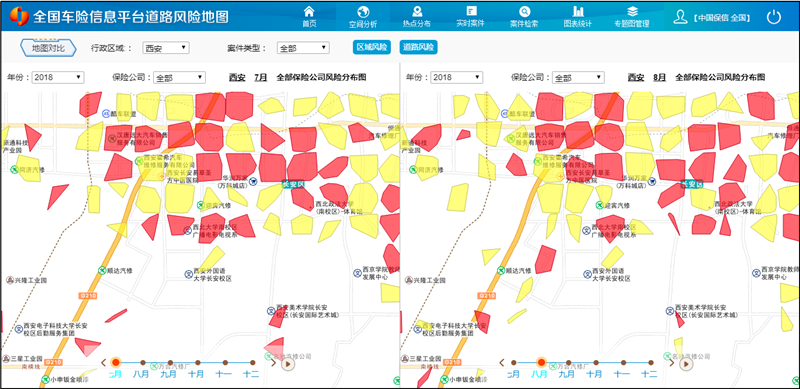This screenshot has width=800, height=389.
Task: Expand the 行政区域 西安 dropdown
Action: tap(166, 48)
